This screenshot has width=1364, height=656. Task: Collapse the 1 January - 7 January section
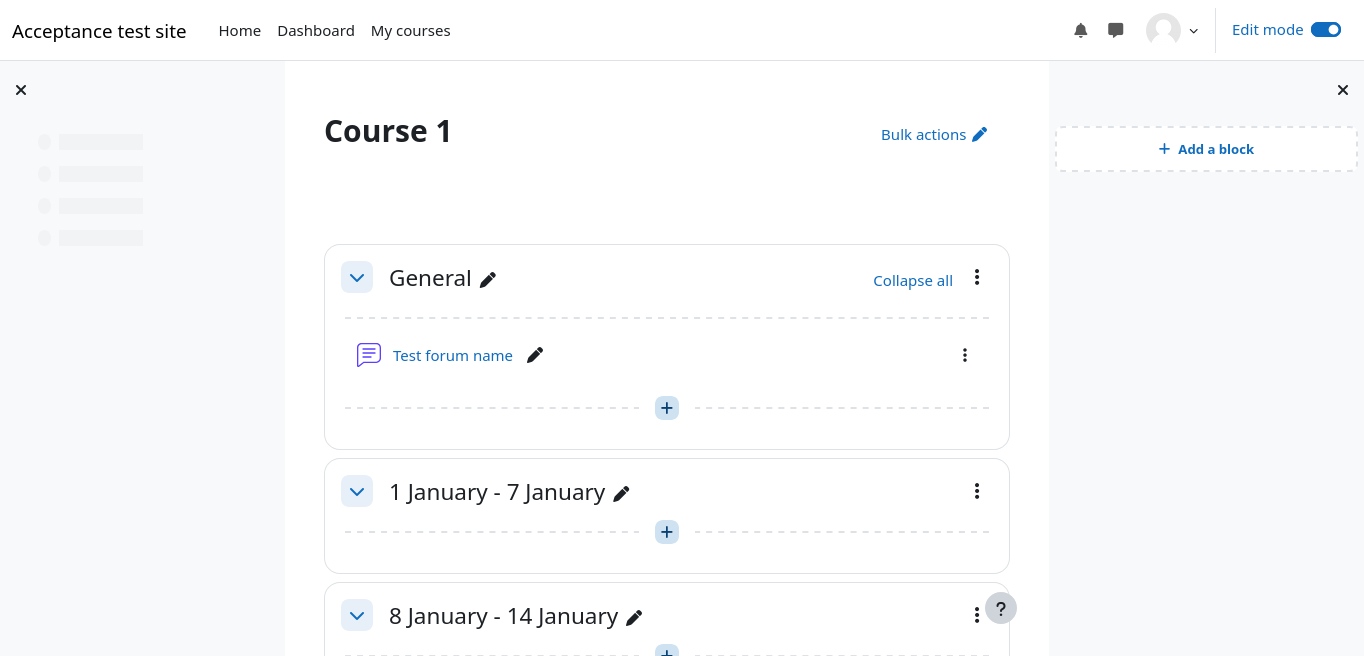click(357, 492)
